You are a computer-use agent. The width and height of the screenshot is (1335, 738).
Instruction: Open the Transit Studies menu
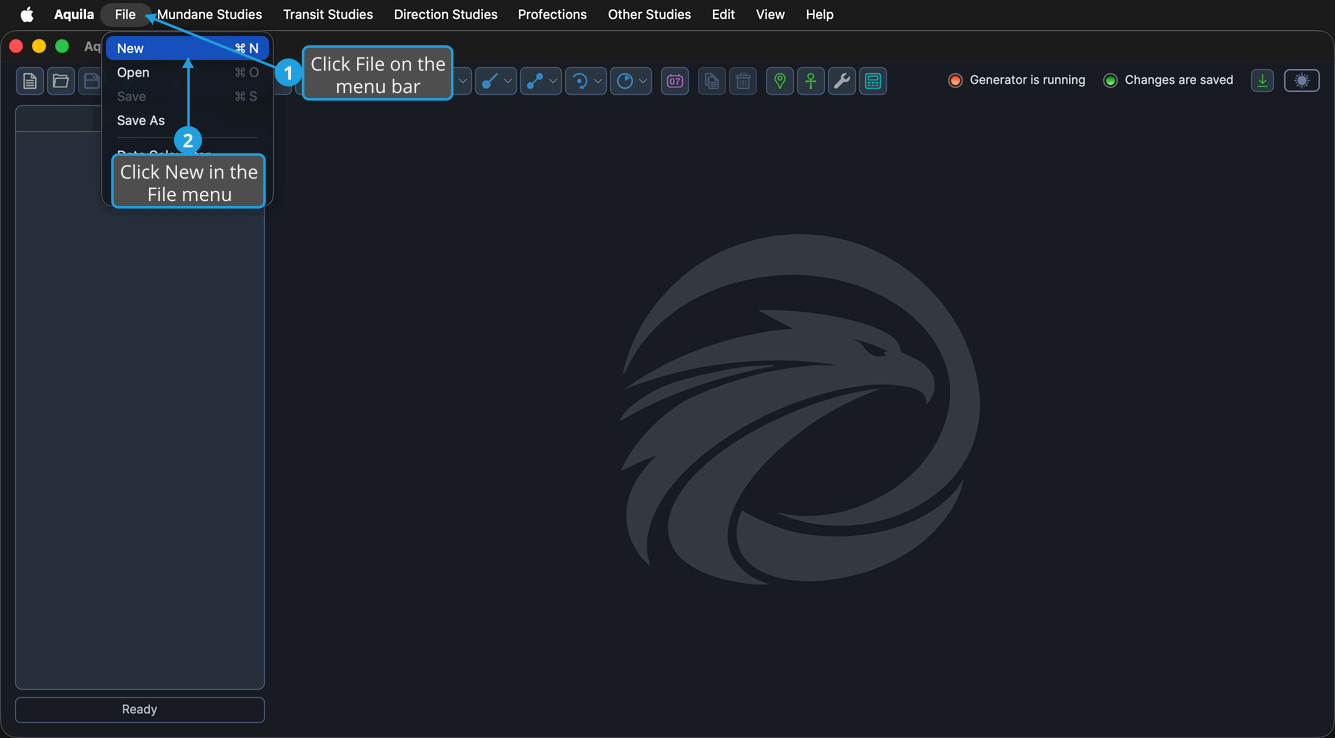coord(328,14)
